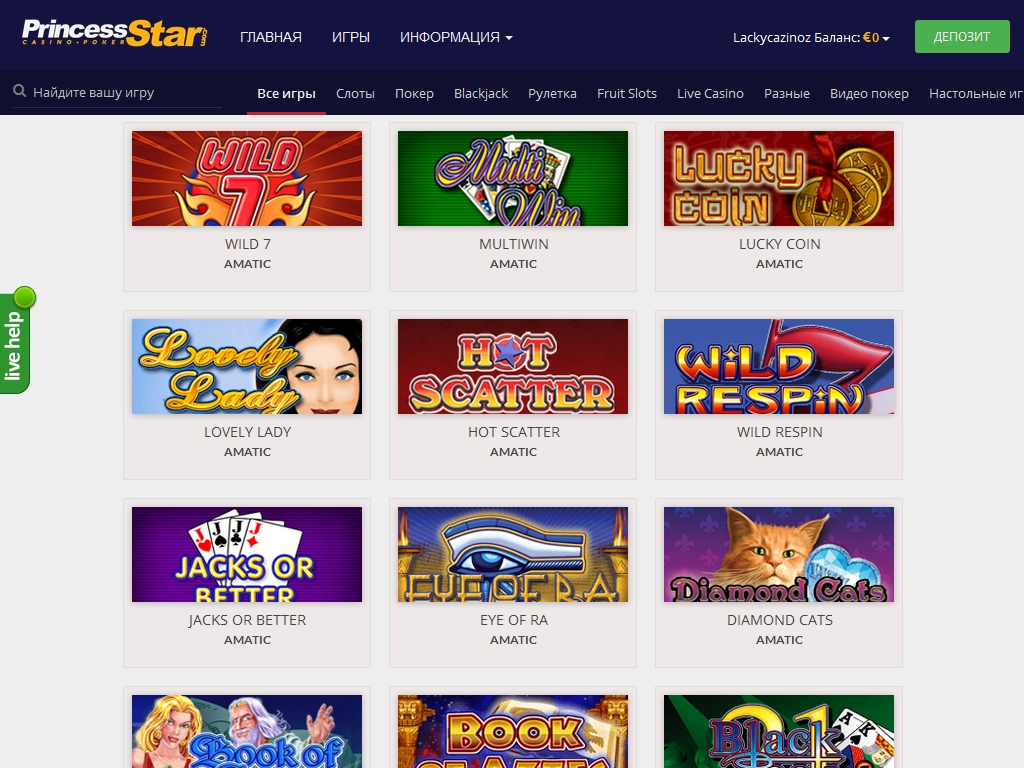Viewport: 1024px width, 768px height.
Task: Open the Wild 7 game thumbnail
Action: pos(247,178)
